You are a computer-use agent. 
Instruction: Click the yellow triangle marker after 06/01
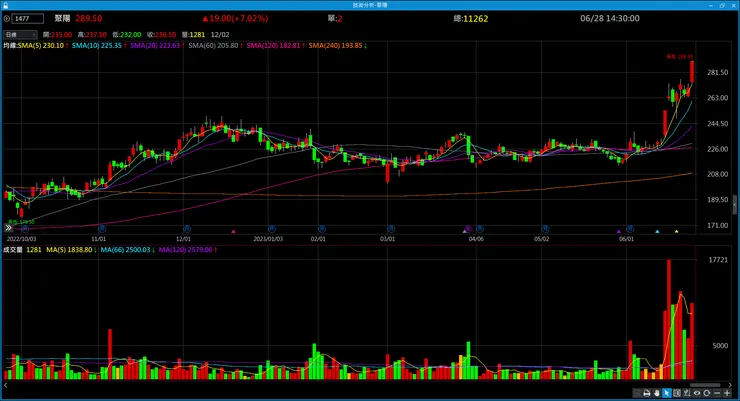click(x=676, y=231)
